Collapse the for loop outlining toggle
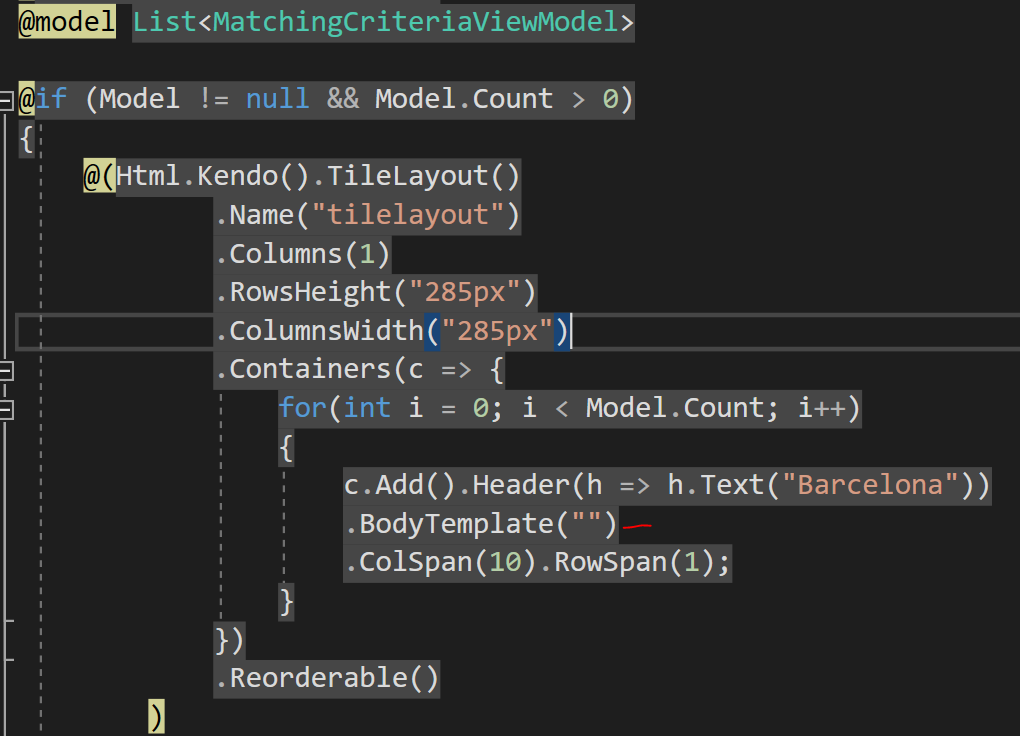 click(x=6, y=410)
